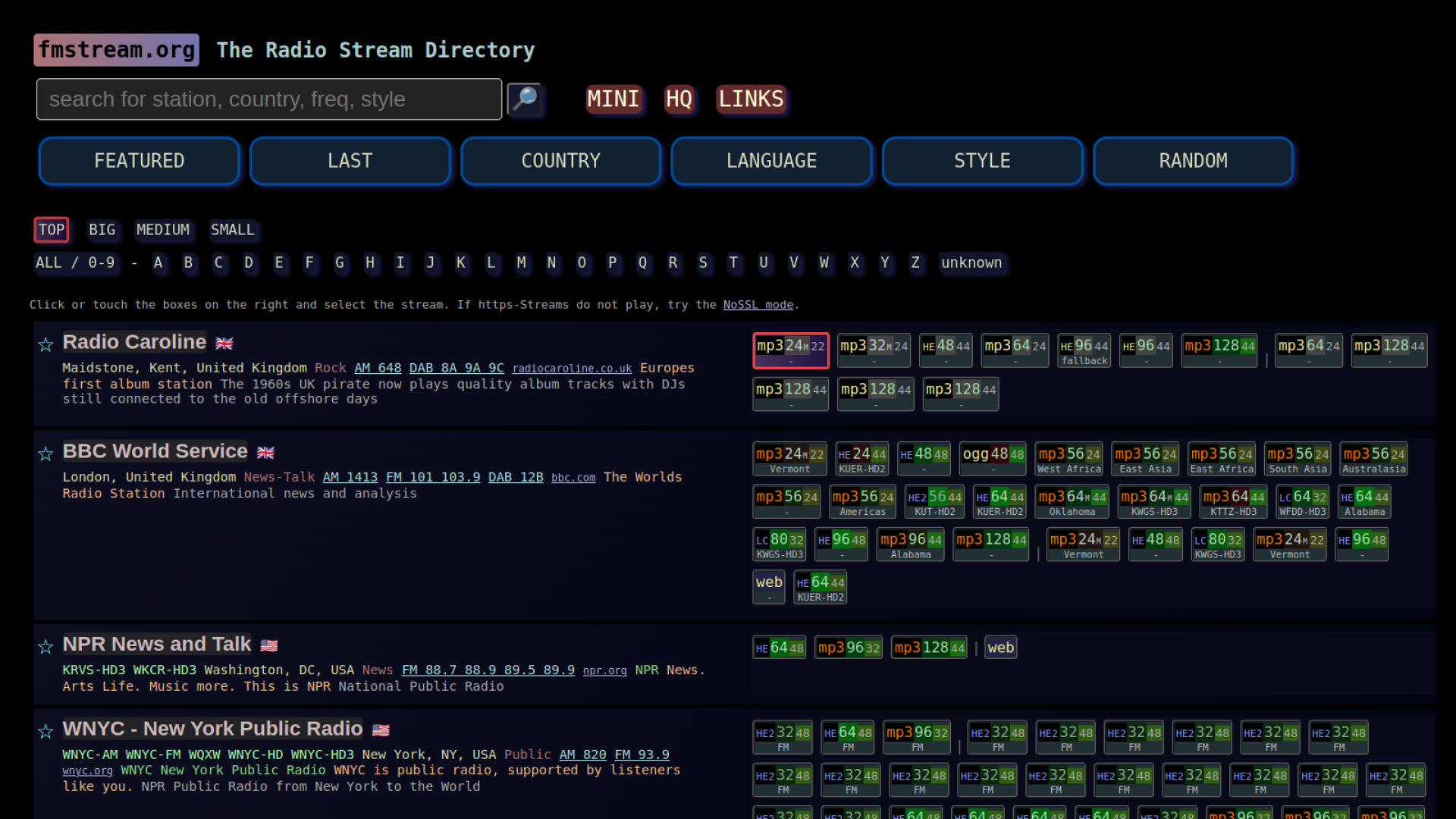Focus the station search input field

pos(269,99)
